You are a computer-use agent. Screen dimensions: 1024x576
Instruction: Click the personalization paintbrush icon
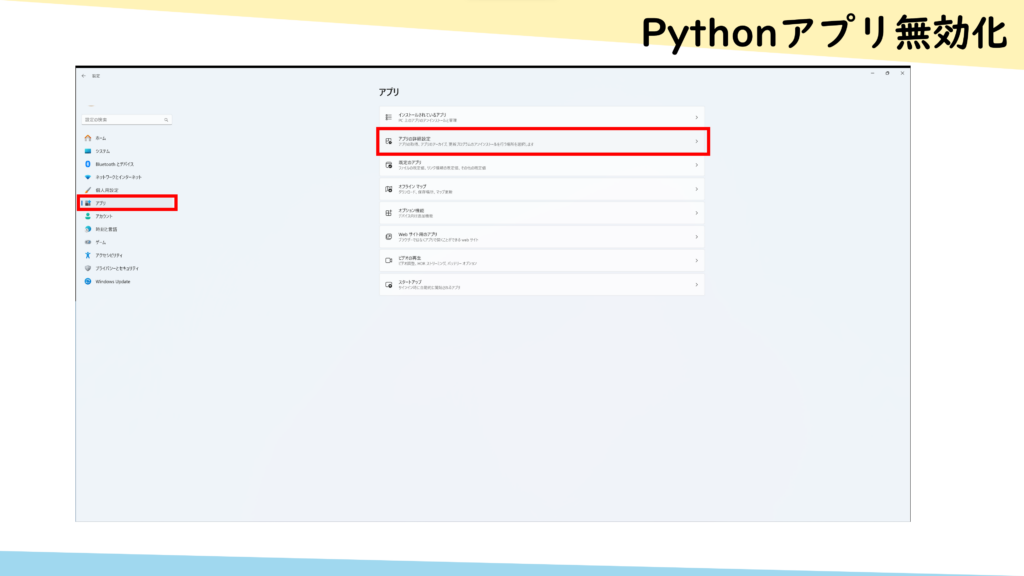point(88,190)
